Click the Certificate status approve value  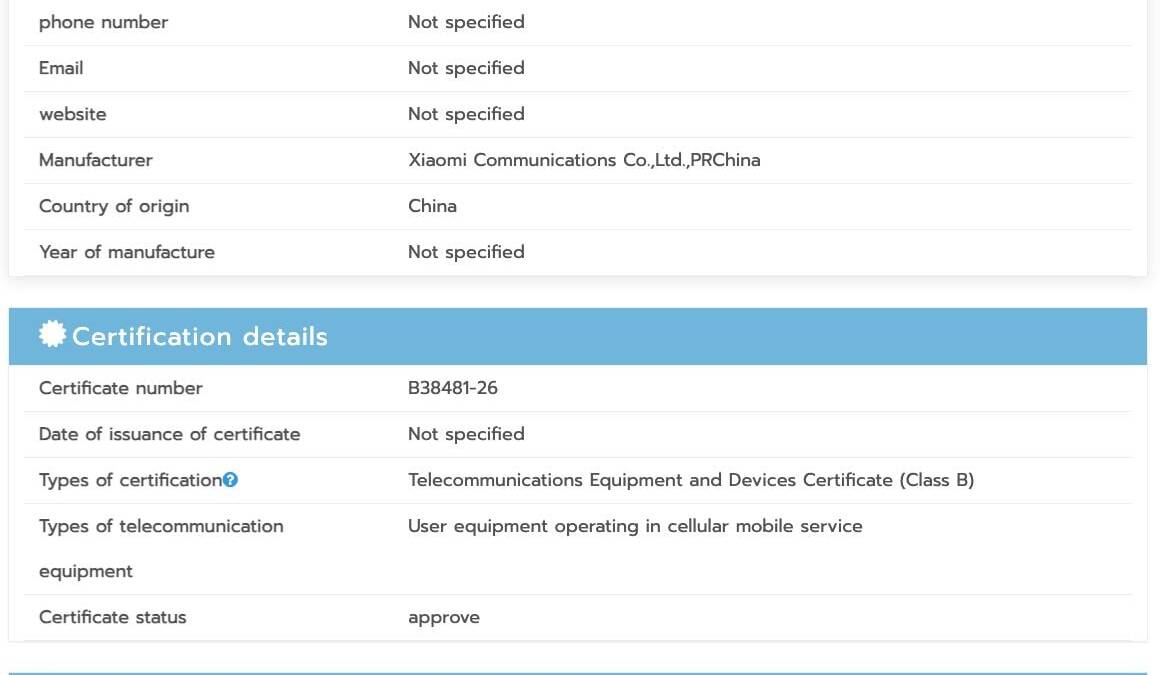click(x=444, y=617)
